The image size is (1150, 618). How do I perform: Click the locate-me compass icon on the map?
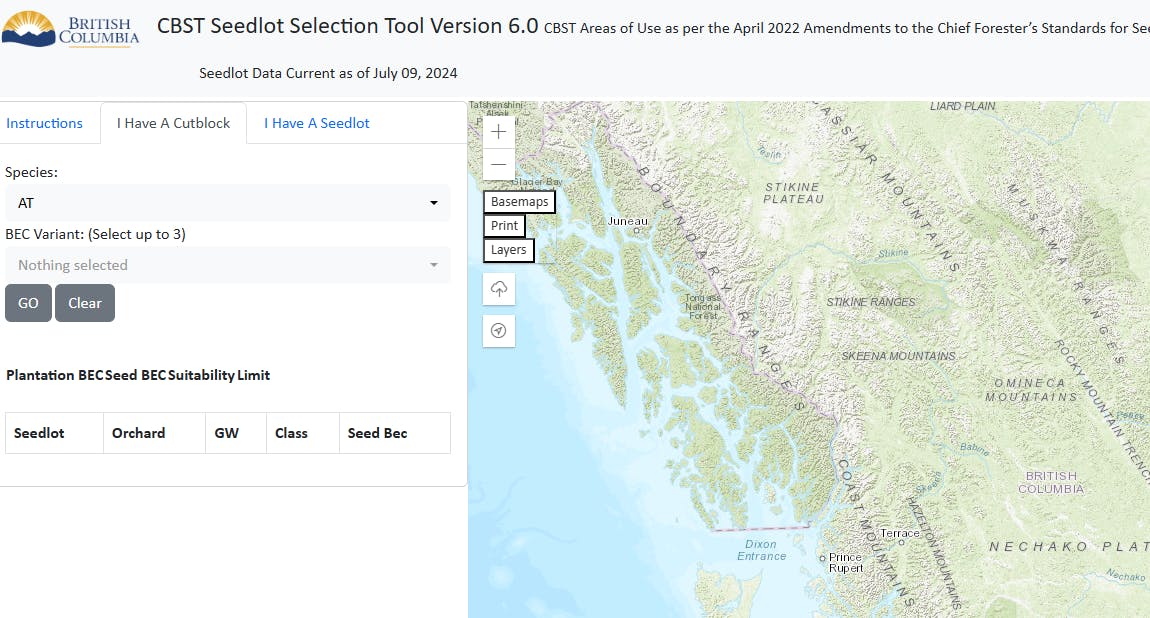[x=498, y=330]
